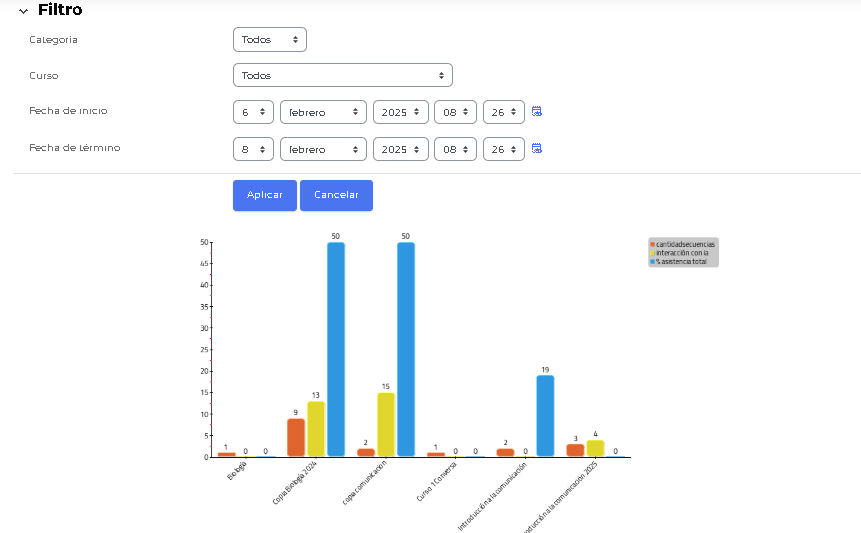The width and height of the screenshot is (861, 533).
Task: Collapse the Filtro section chevron
Action: pyautogui.click(x=23, y=10)
